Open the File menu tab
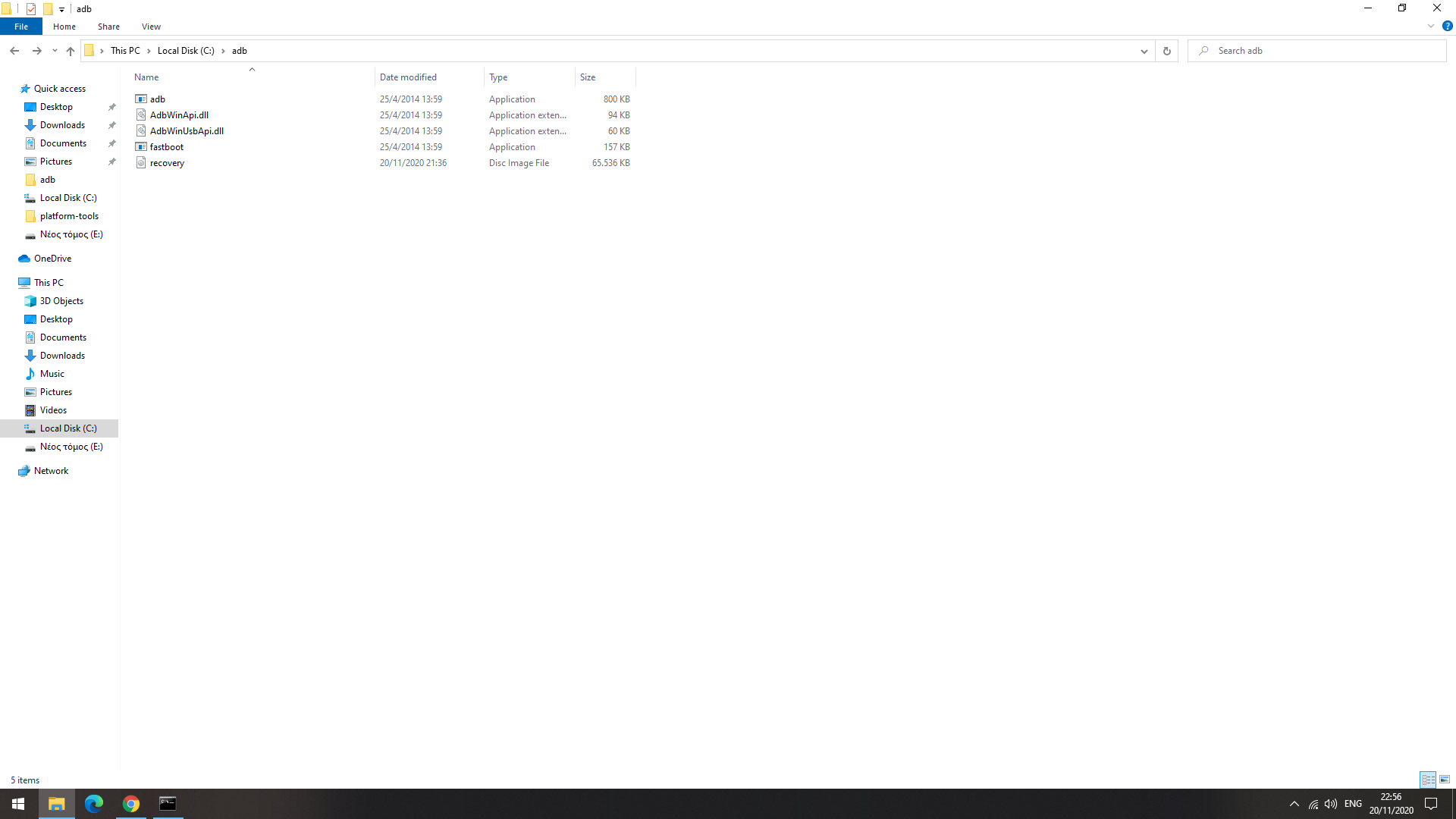This screenshot has width=1456, height=819. 21,27
